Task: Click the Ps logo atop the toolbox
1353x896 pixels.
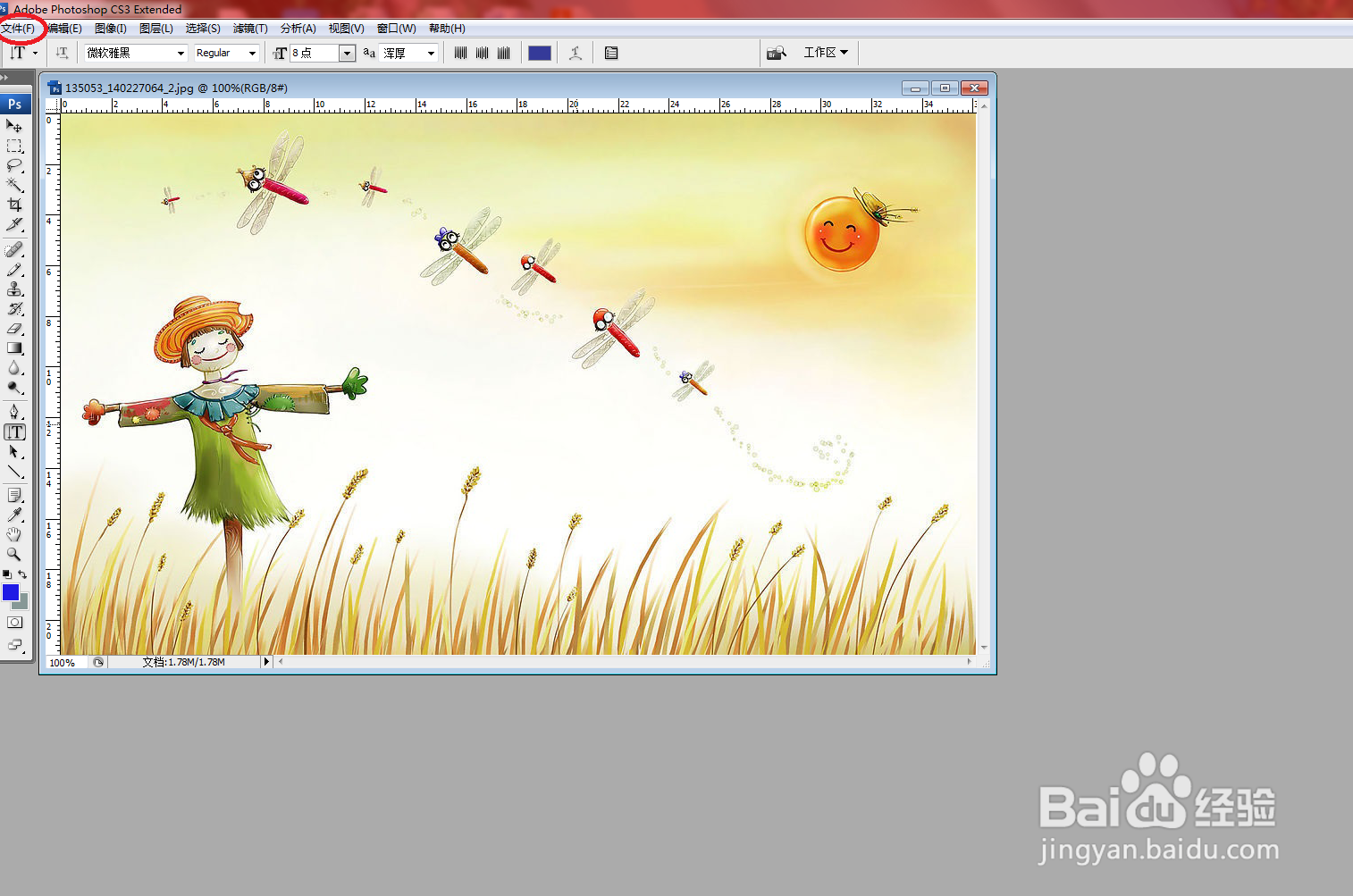Action: (x=15, y=104)
